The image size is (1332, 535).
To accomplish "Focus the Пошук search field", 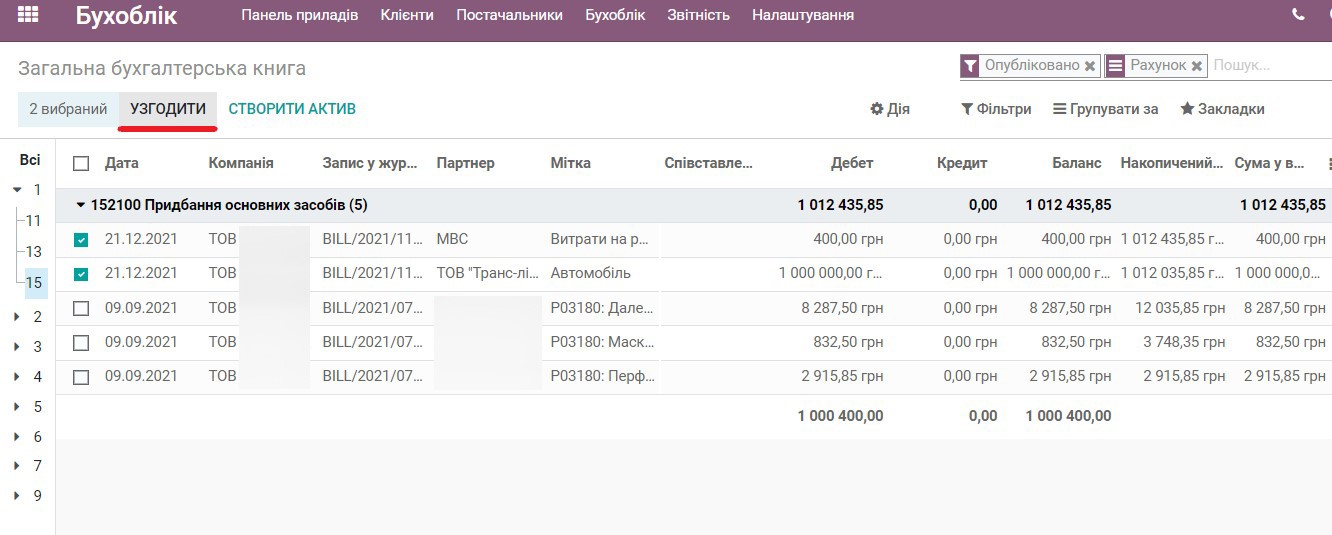I will (x=1270, y=66).
